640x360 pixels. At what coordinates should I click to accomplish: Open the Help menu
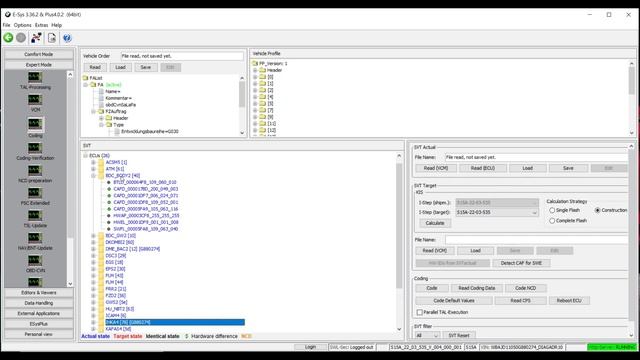(57, 25)
